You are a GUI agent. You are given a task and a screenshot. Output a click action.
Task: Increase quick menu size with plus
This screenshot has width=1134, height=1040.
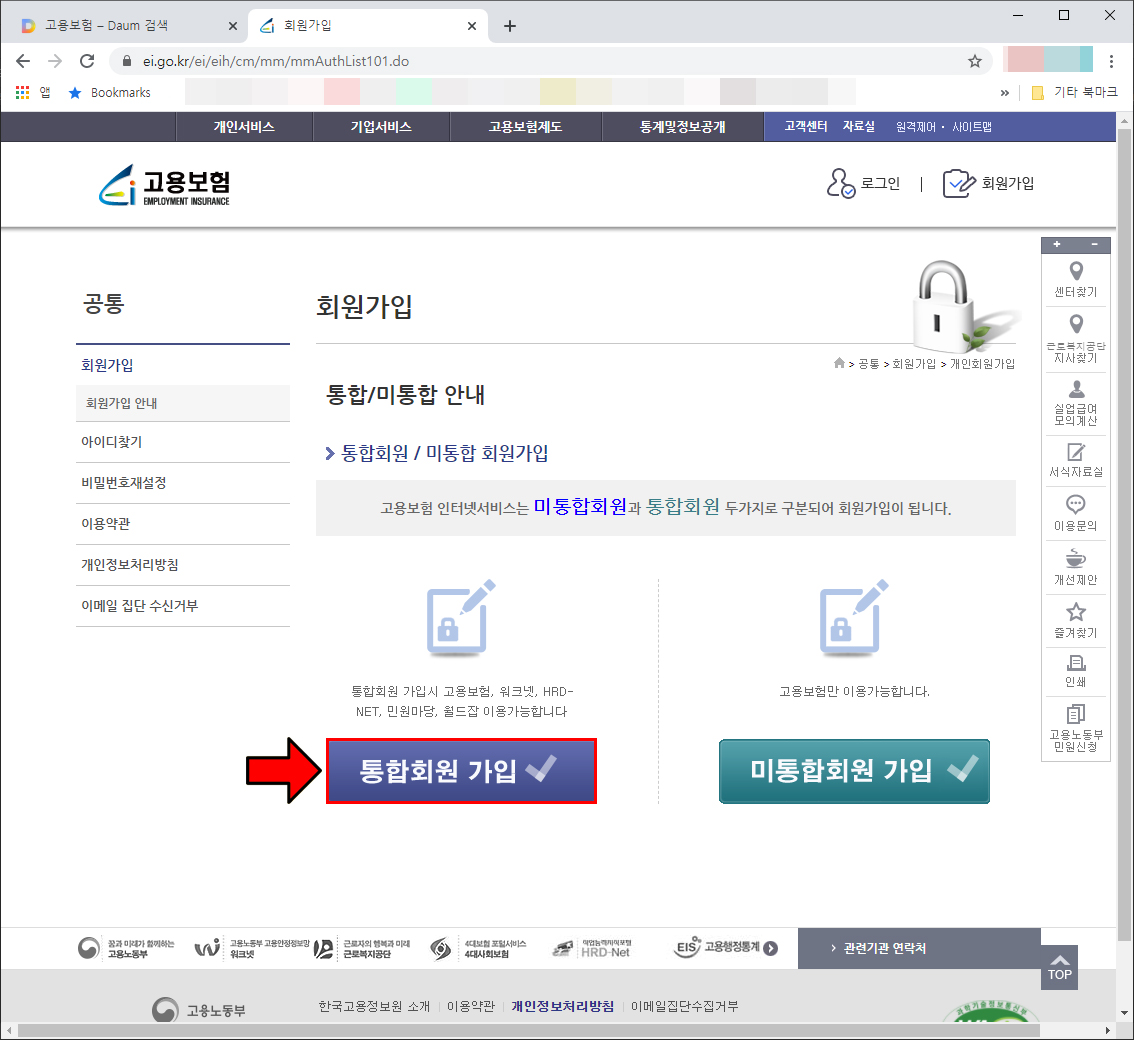click(x=1057, y=244)
